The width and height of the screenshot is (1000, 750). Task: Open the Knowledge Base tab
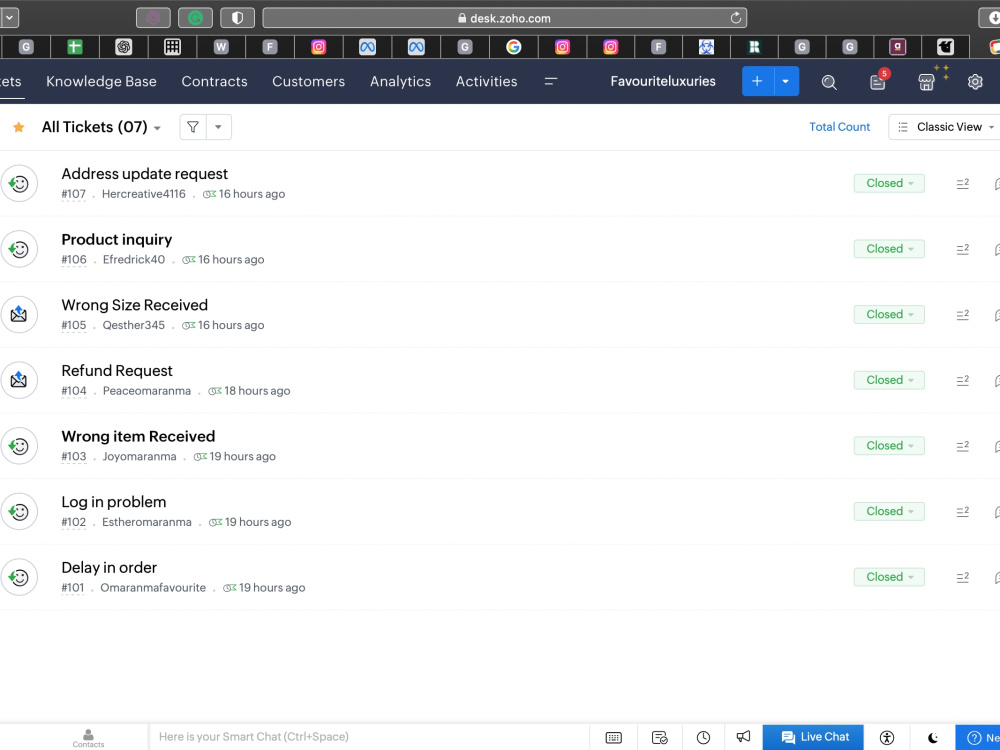101,81
